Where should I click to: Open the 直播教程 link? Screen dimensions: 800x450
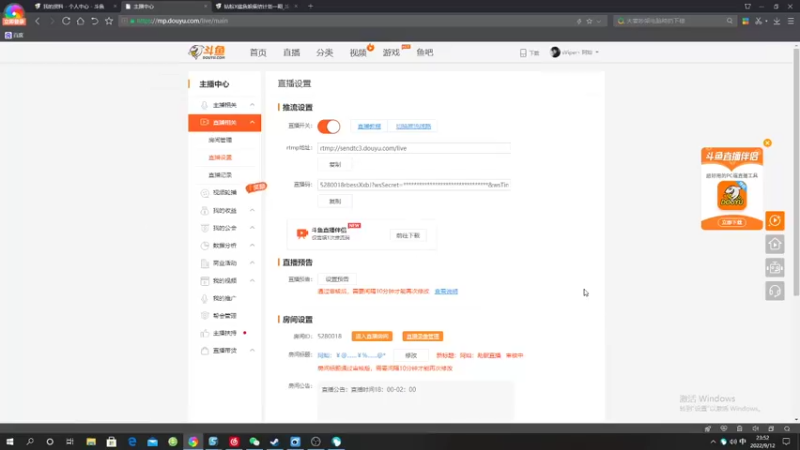(369, 126)
